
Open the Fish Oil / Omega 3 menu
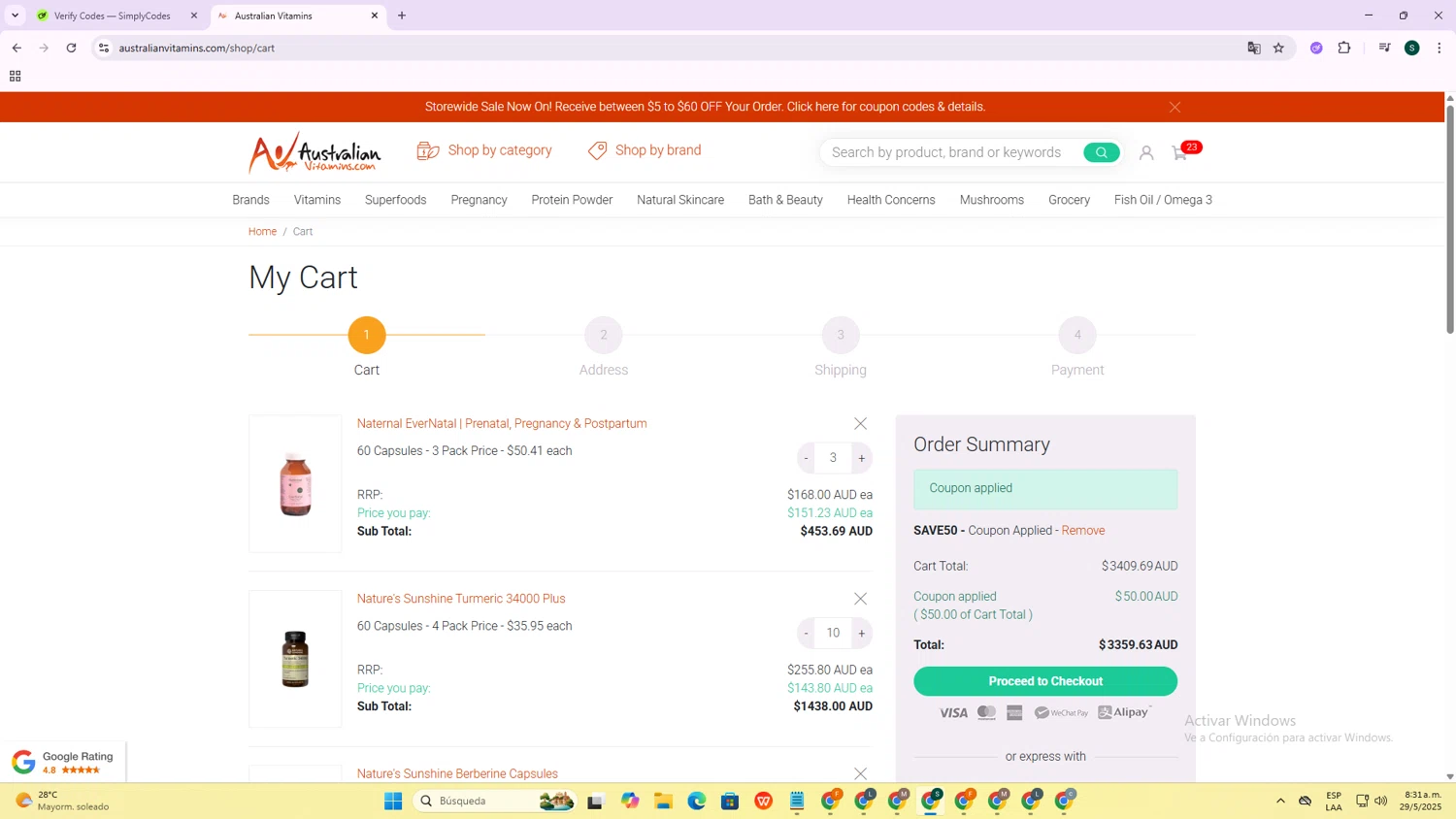click(x=1163, y=200)
